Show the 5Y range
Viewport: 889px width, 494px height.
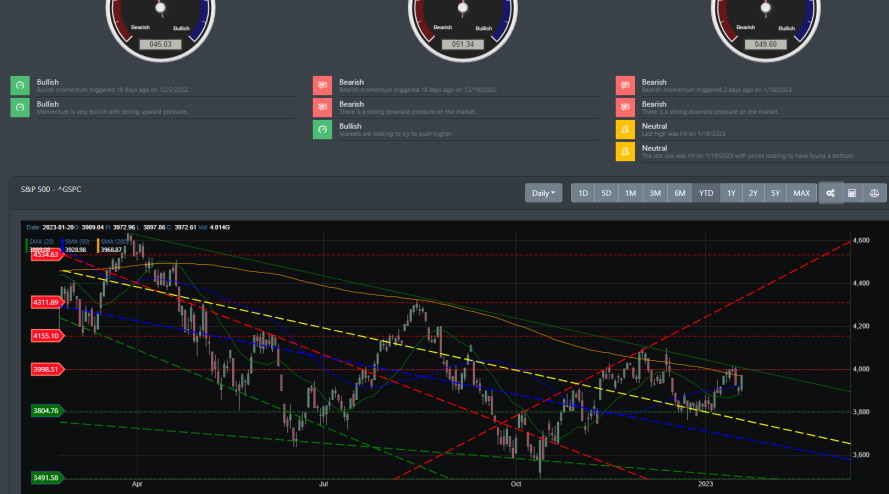(775, 193)
